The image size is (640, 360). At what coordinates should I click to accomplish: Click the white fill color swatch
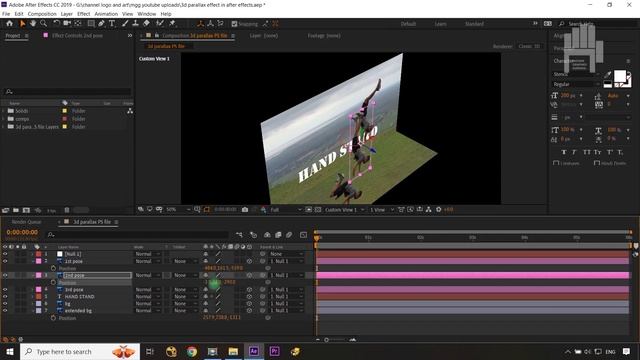(x=620, y=76)
